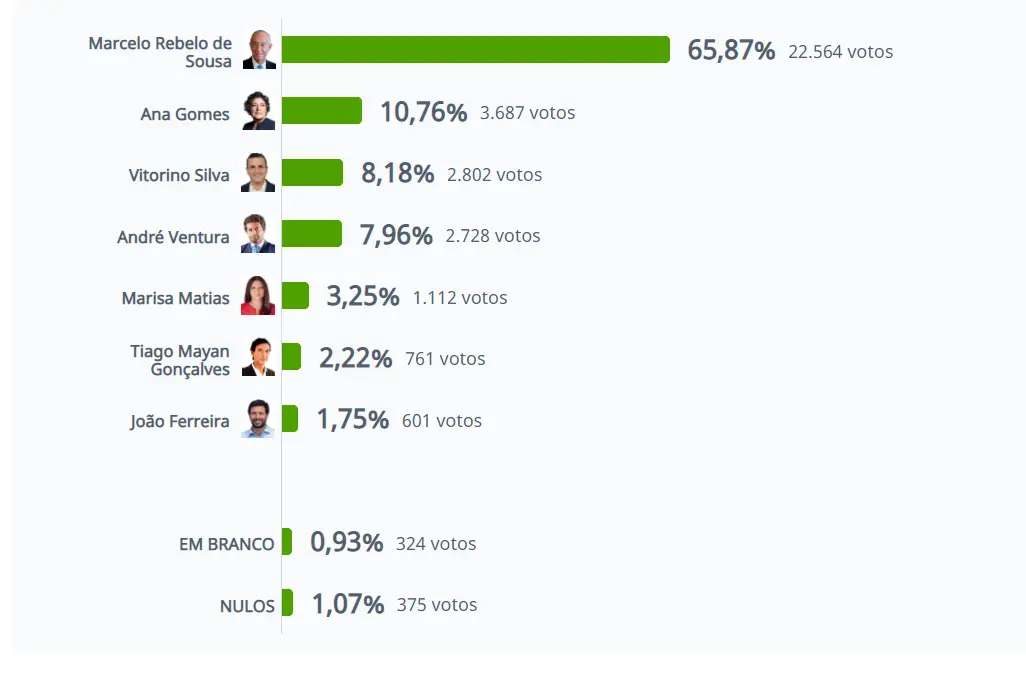Click the EM BRANCO label

click(x=226, y=544)
